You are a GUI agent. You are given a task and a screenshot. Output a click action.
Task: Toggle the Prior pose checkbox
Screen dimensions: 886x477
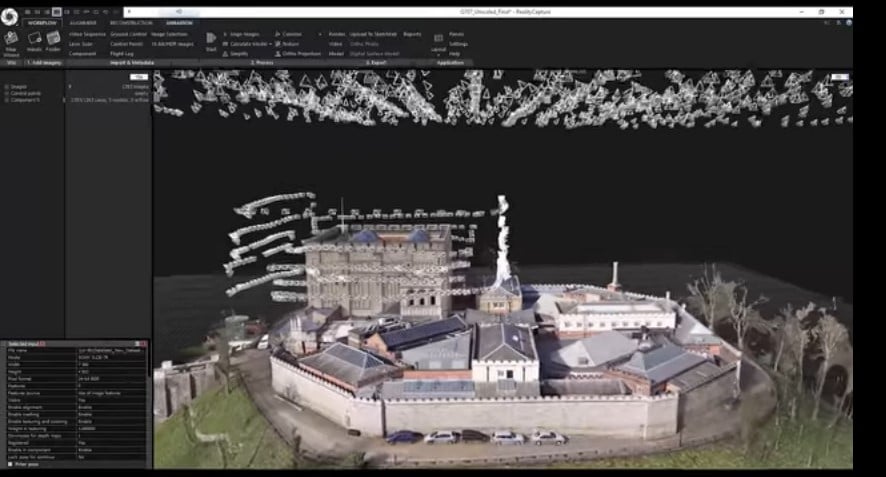tap(10, 464)
